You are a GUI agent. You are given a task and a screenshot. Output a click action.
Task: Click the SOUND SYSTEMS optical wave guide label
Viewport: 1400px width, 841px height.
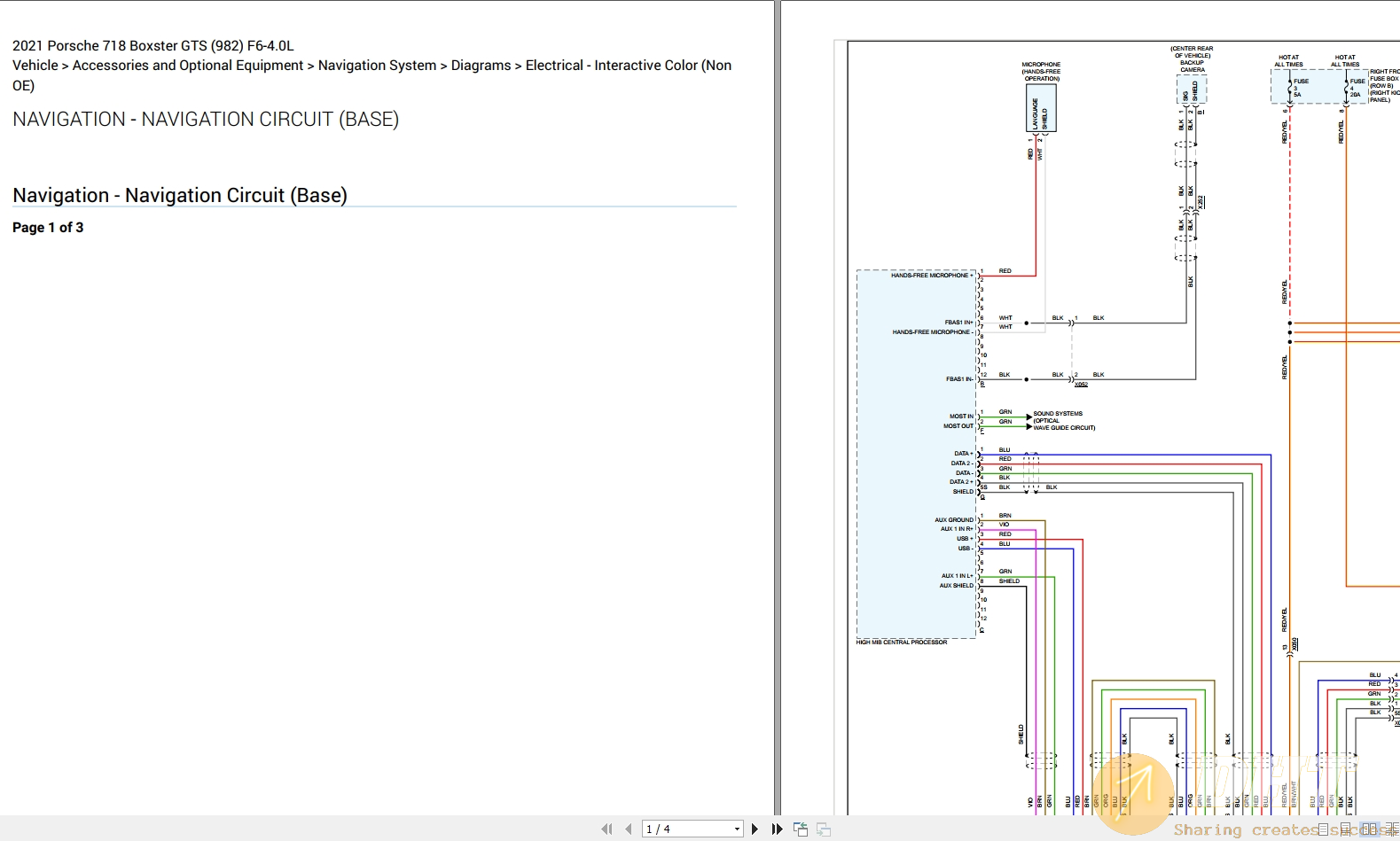[1064, 421]
